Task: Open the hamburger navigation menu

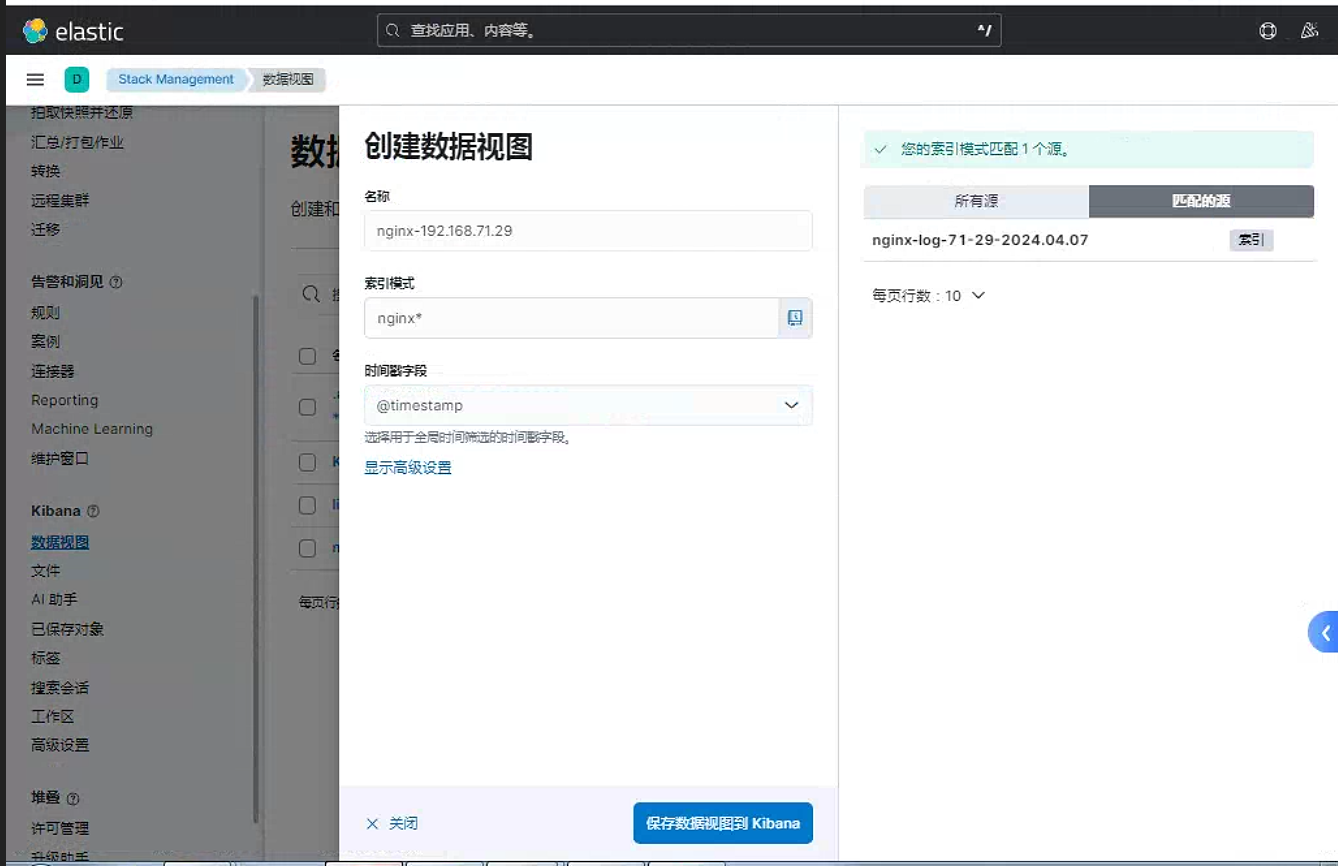Action: click(x=35, y=80)
